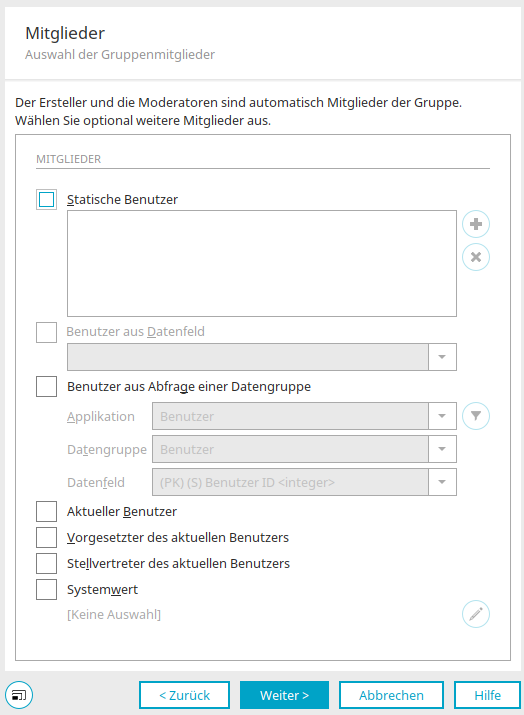The width and height of the screenshot is (524, 715).
Task: Open the filter icon beside Applikation
Action: tap(476, 416)
